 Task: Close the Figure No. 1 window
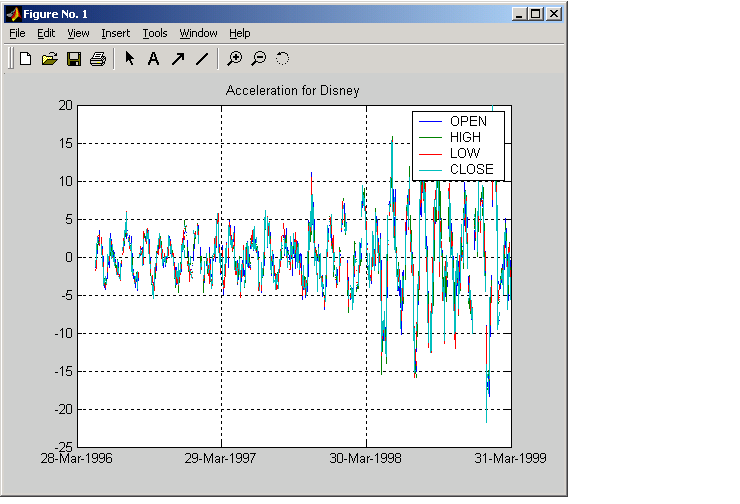pos(554,14)
